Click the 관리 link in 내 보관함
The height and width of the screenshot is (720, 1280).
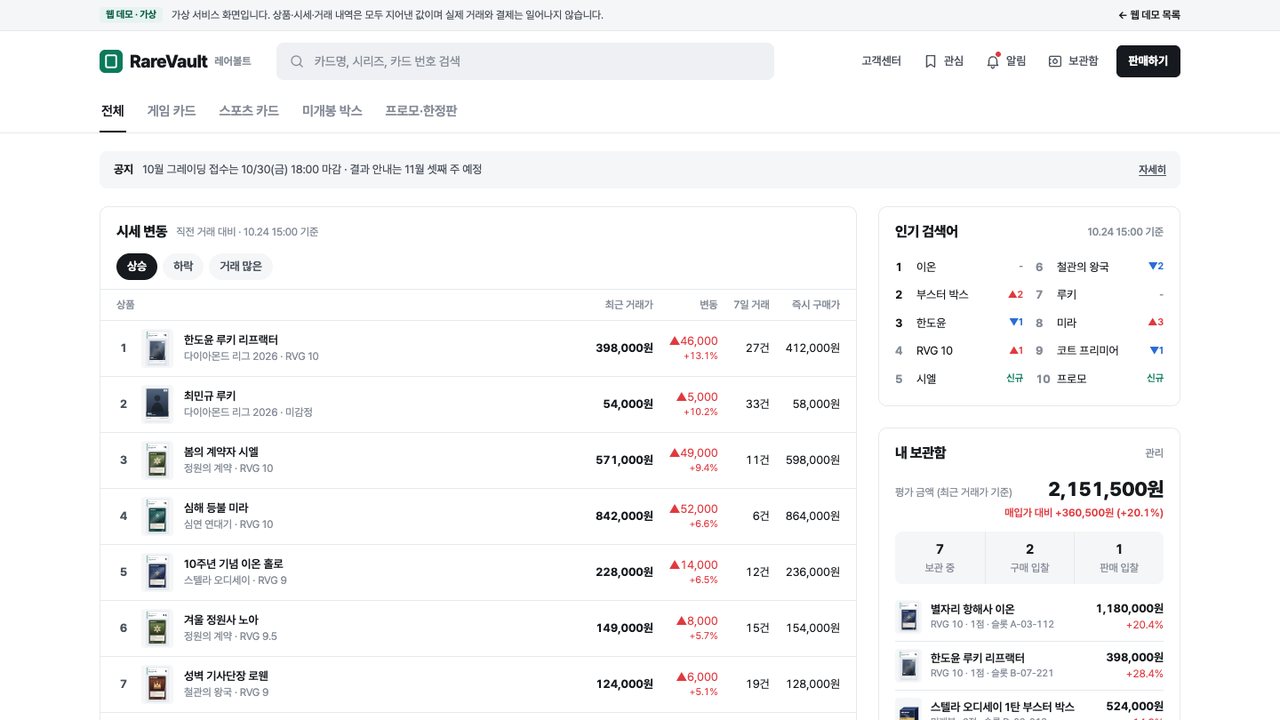pyautogui.click(x=1154, y=453)
